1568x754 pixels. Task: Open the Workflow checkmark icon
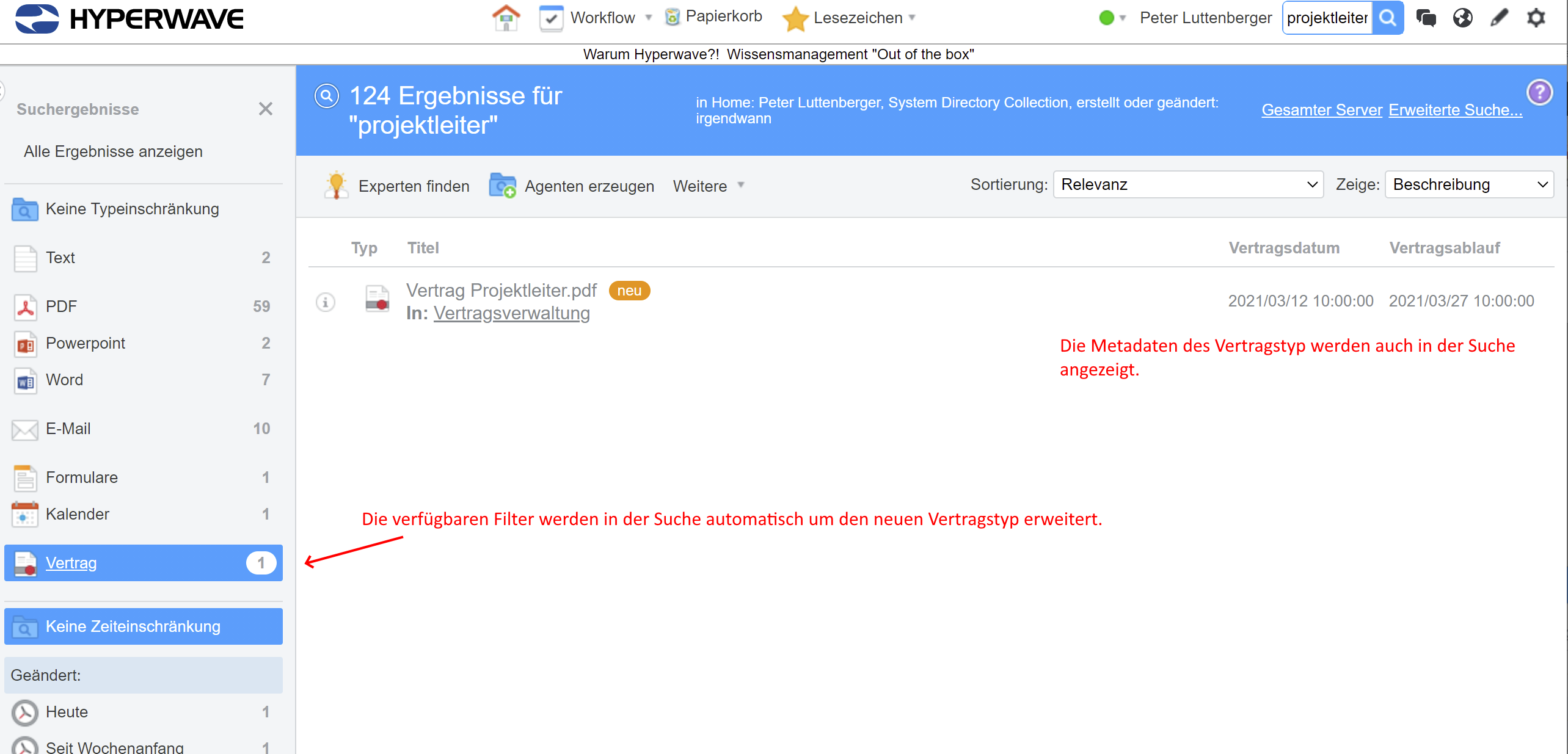(x=551, y=18)
